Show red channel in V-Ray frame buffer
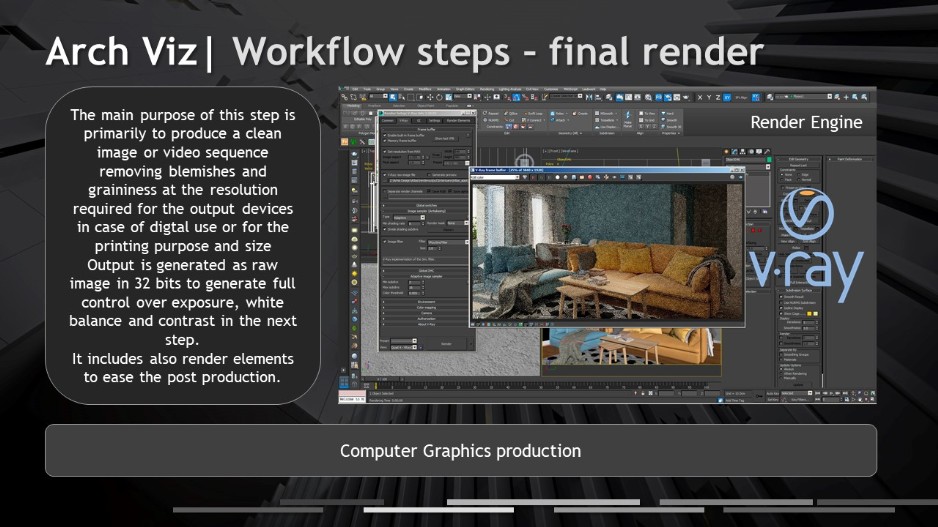Image resolution: width=938 pixels, height=527 pixels. [x=534, y=177]
